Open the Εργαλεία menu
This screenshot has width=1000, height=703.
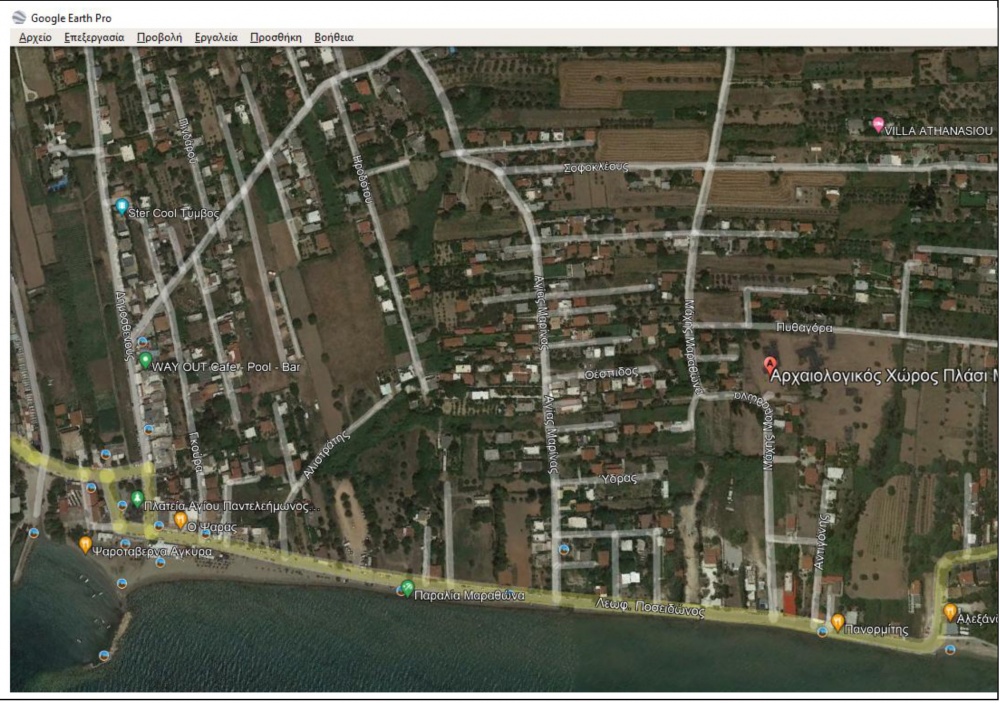click(216, 37)
